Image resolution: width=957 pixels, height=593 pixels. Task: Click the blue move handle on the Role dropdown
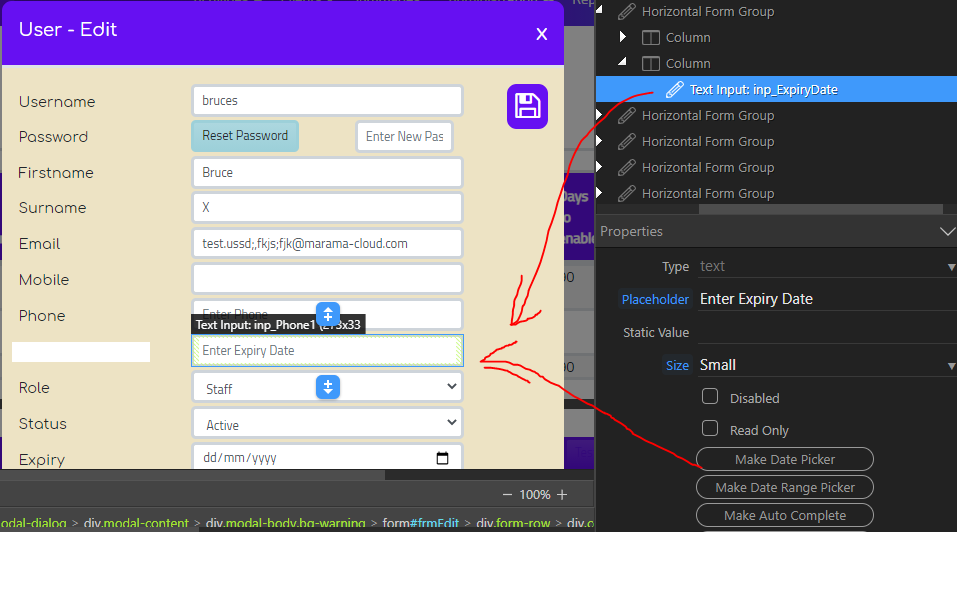point(328,387)
